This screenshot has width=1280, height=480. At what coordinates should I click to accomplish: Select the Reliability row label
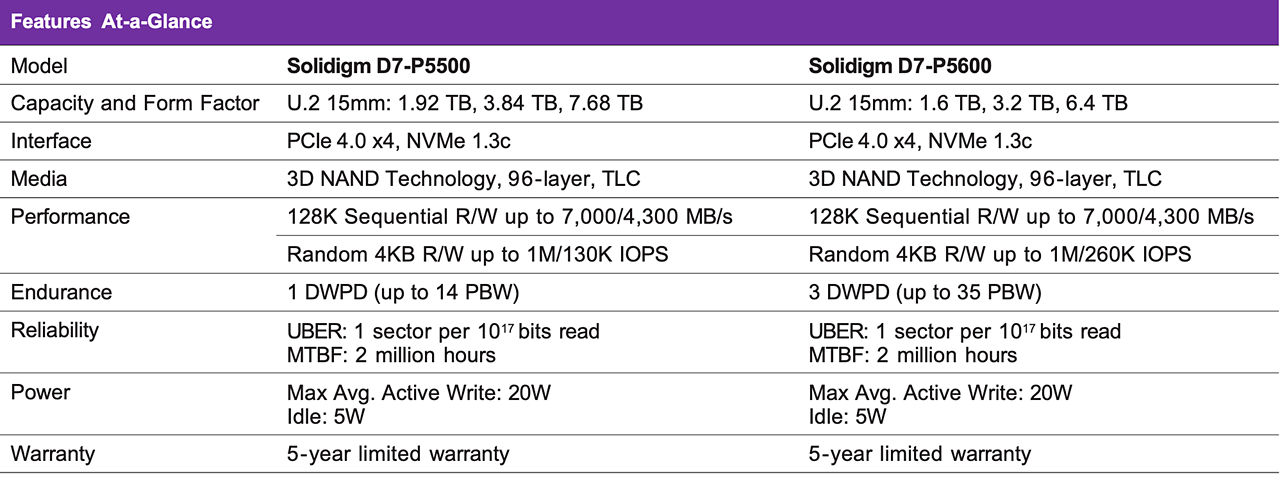56,330
